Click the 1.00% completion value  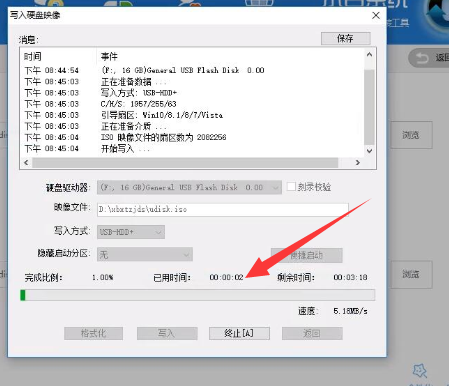(x=103, y=277)
